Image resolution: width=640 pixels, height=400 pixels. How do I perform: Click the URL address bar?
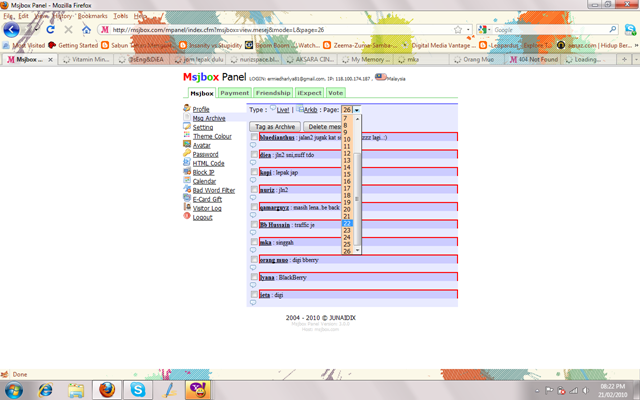click(x=282, y=29)
